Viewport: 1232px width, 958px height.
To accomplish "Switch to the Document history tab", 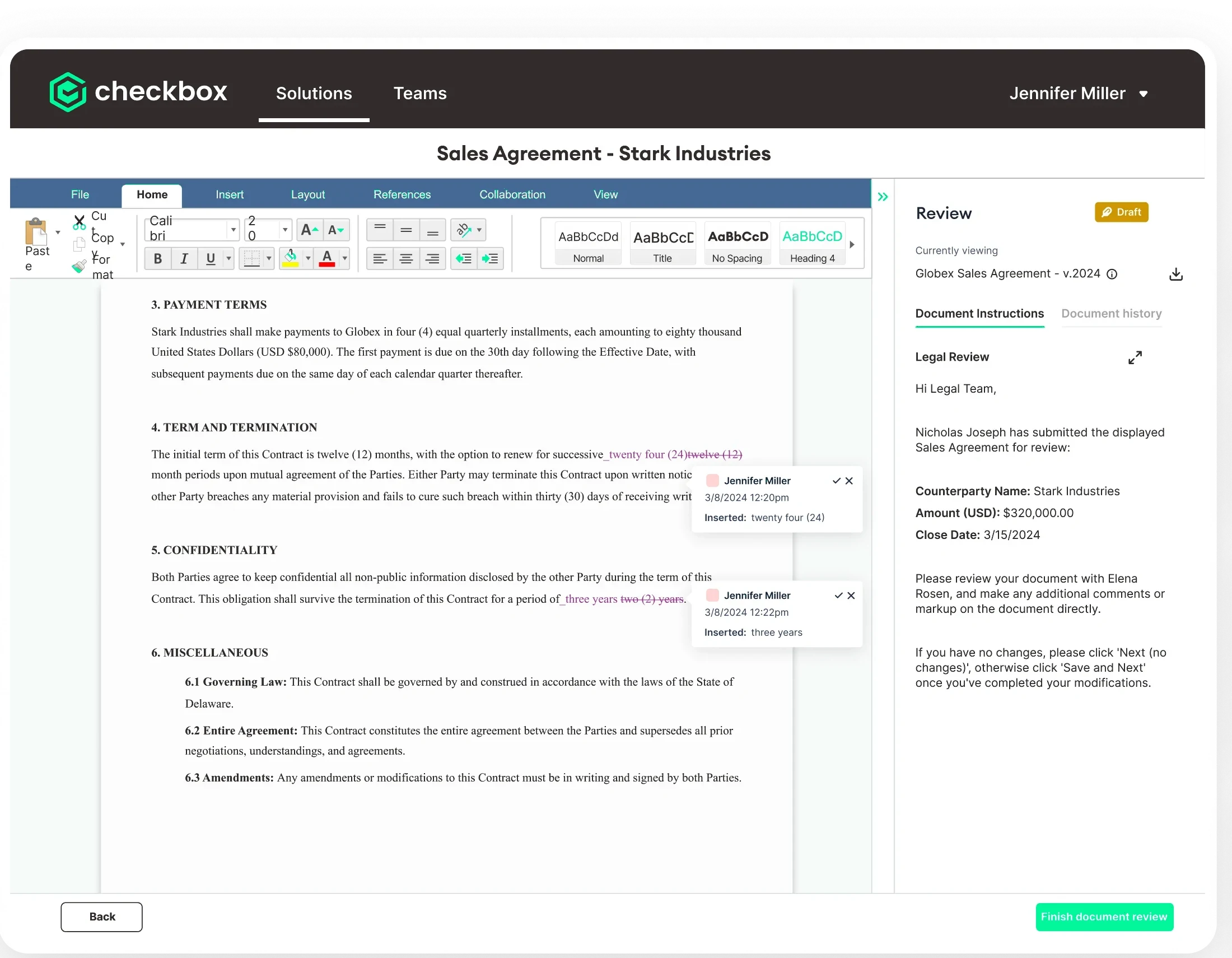I will 1111,314.
